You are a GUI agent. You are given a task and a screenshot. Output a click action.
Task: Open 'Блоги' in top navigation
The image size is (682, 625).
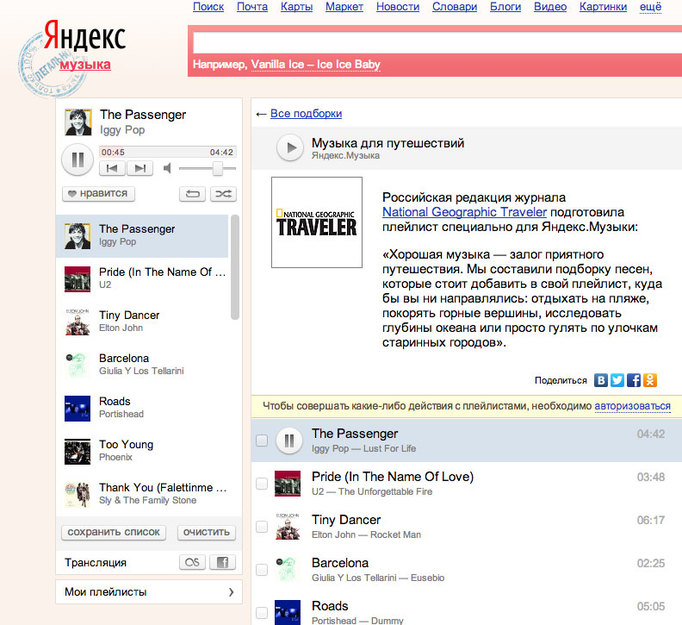pyautogui.click(x=505, y=7)
